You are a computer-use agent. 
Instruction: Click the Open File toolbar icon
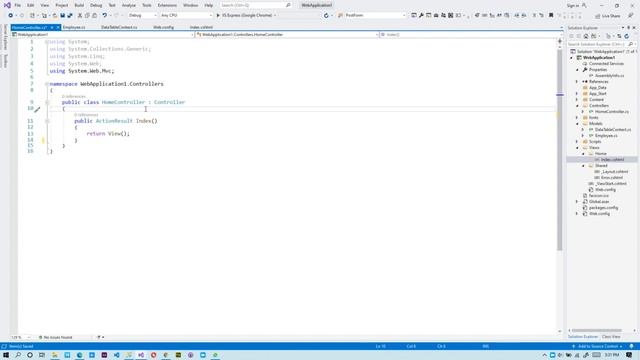[x=54, y=16]
